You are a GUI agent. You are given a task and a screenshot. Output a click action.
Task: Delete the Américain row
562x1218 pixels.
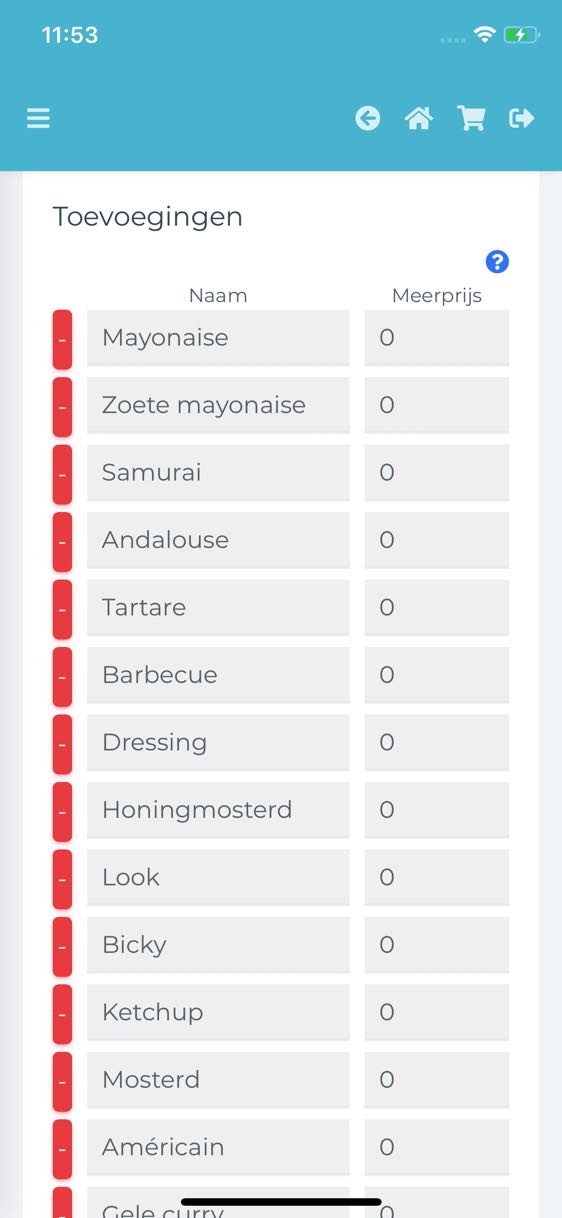[62, 1147]
